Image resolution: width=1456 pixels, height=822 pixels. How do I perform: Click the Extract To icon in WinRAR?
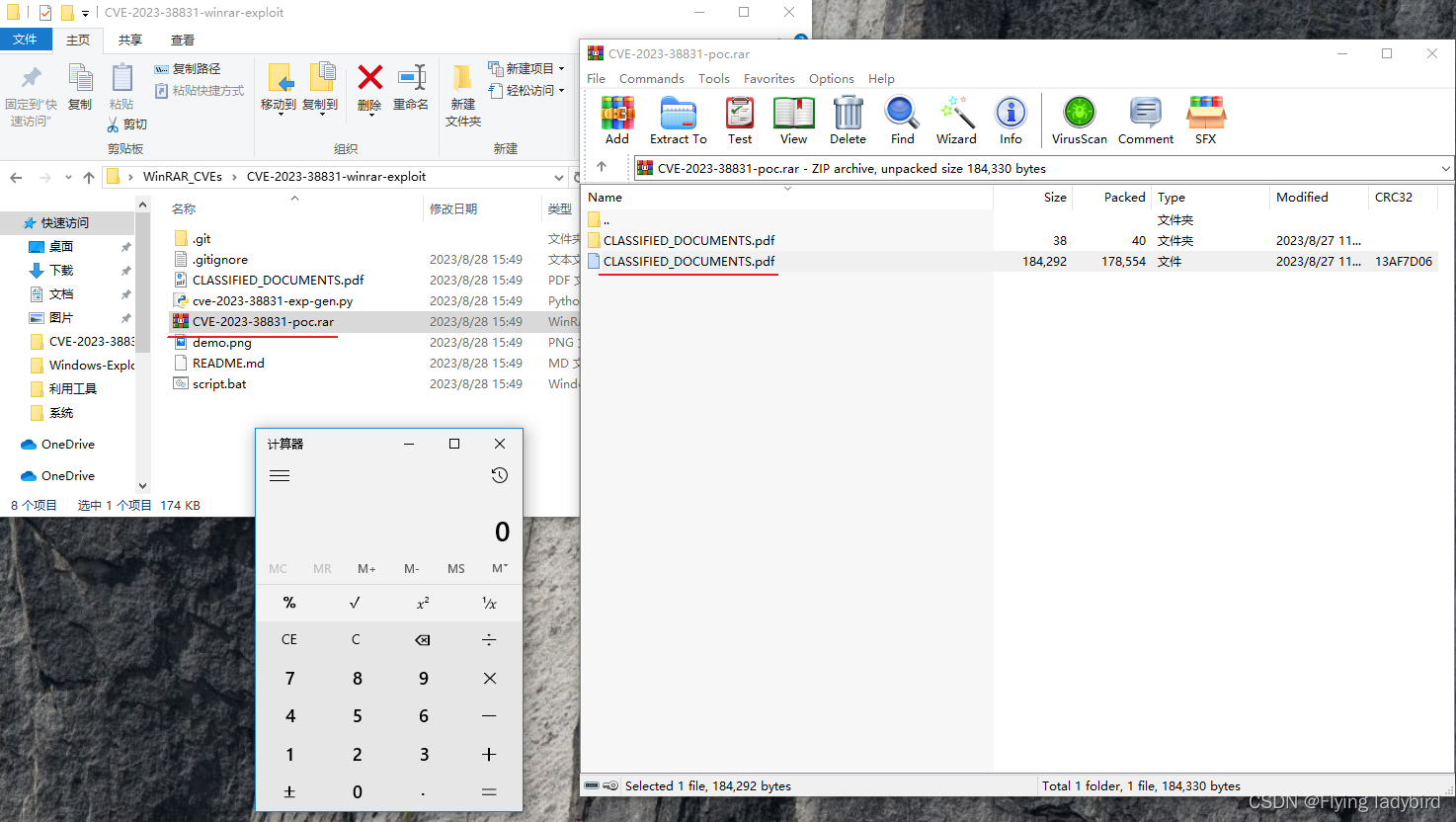coord(679,121)
